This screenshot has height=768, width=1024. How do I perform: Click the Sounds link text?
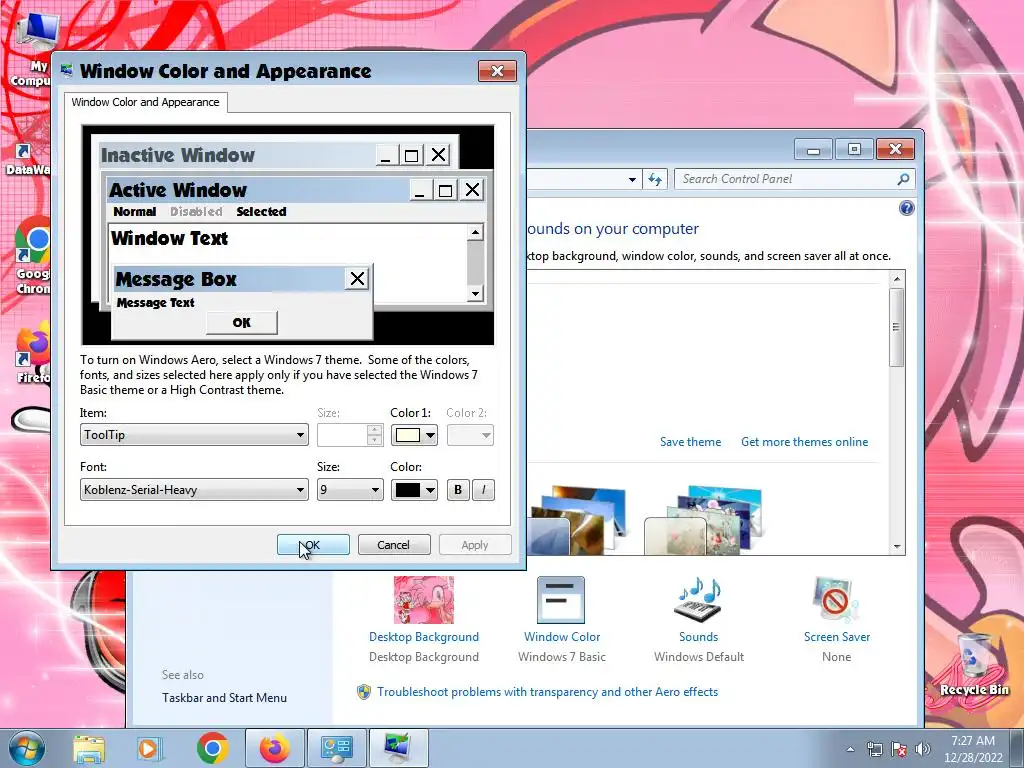(x=698, y=637)
